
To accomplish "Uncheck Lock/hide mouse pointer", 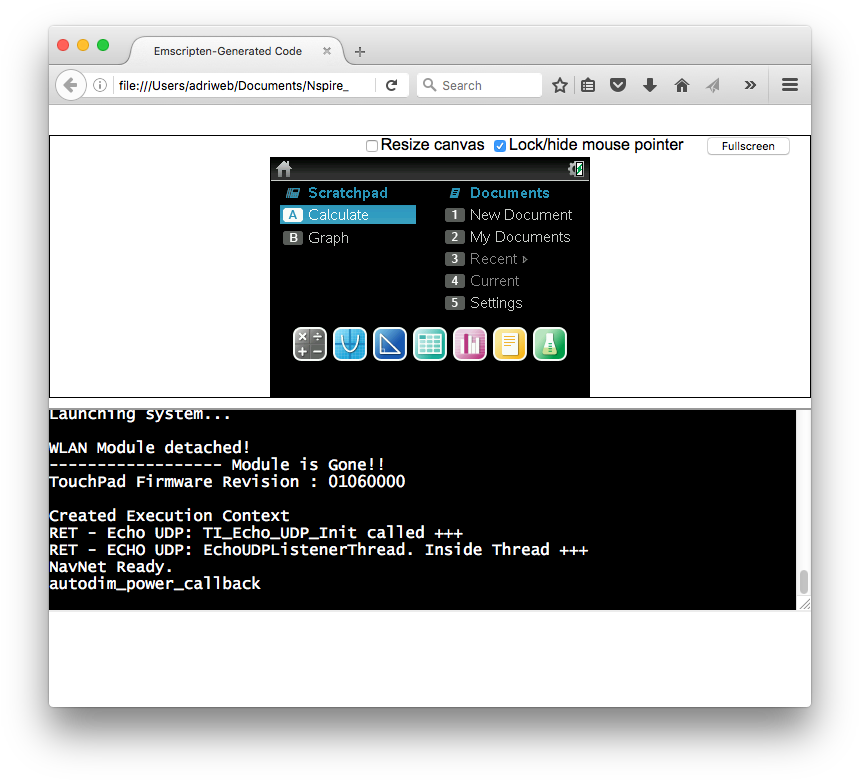I will (500, 146).
